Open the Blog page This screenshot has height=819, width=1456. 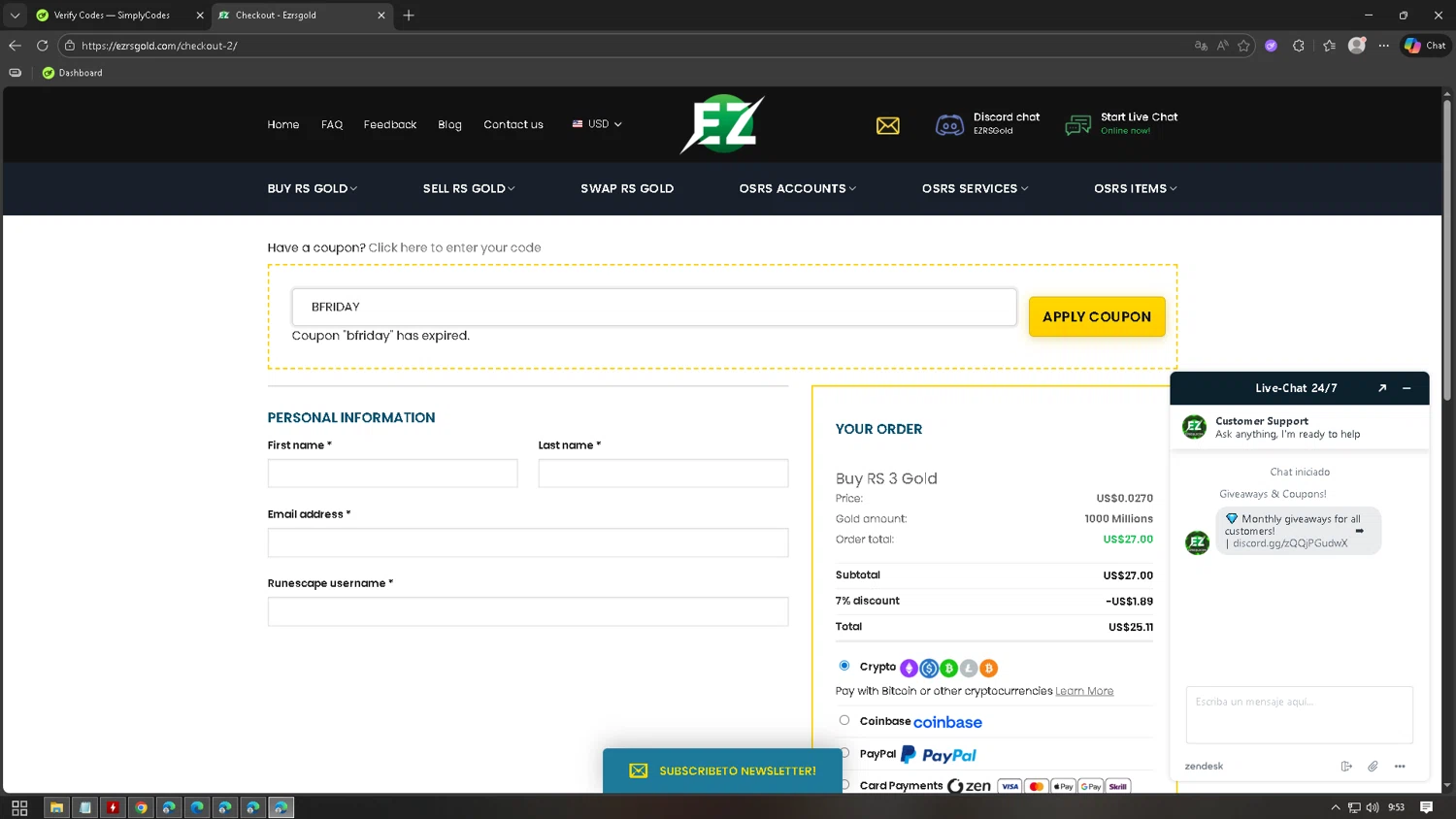(x=449, y=124)
